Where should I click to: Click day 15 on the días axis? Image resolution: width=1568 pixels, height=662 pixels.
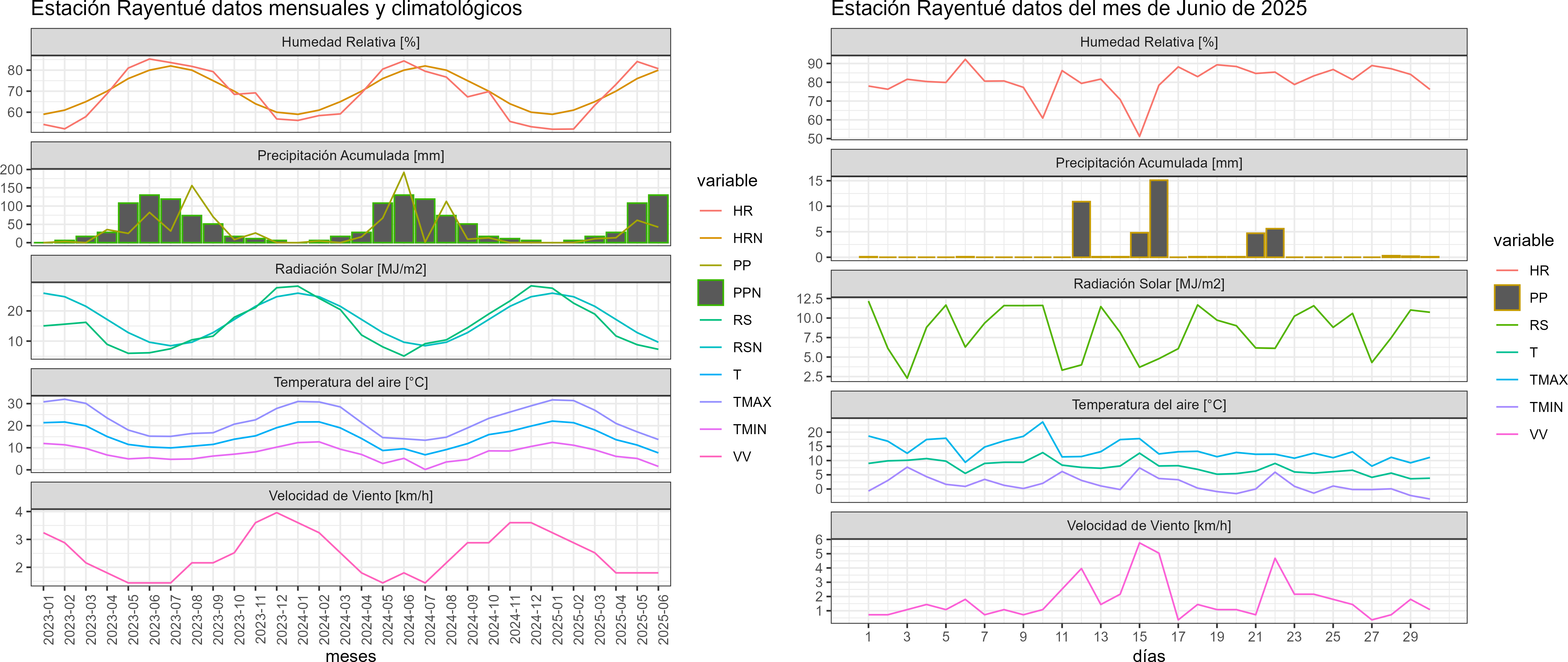click(x=1140, y=636)
